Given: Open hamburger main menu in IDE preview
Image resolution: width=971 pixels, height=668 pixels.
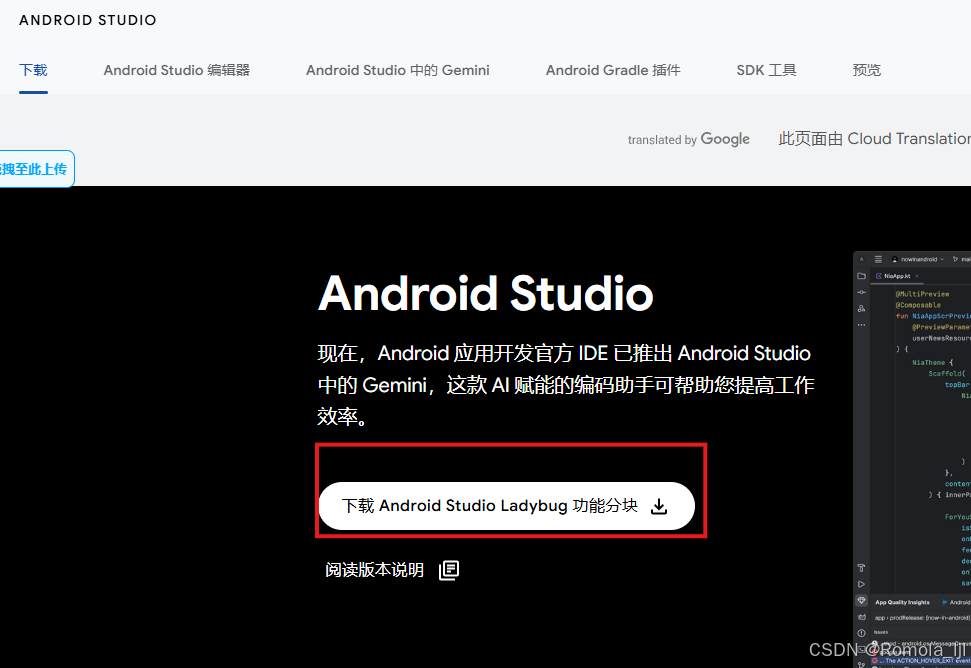Looking at the screenshot, I should point(878,259).
